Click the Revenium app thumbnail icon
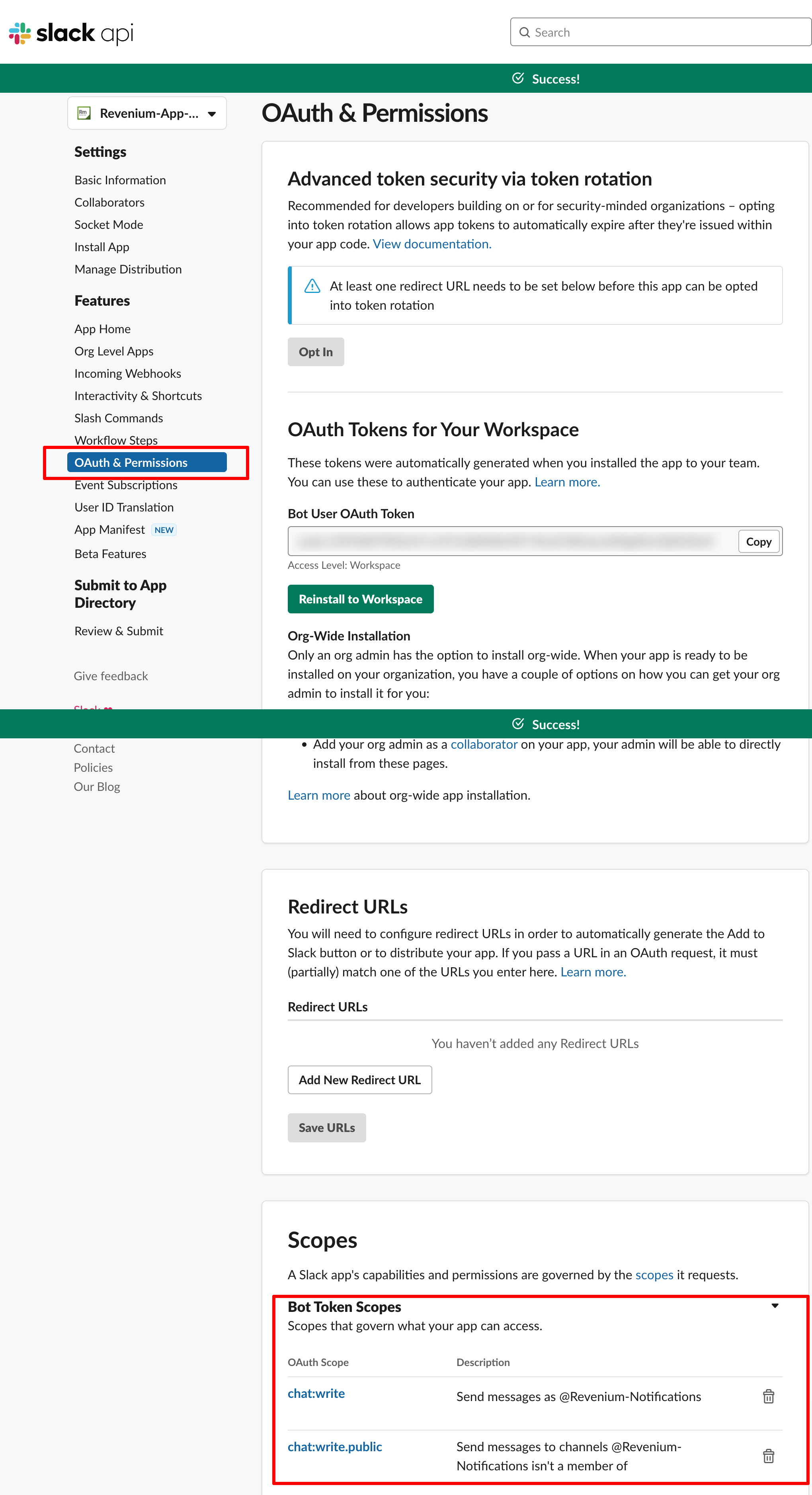 coord(84,113)
